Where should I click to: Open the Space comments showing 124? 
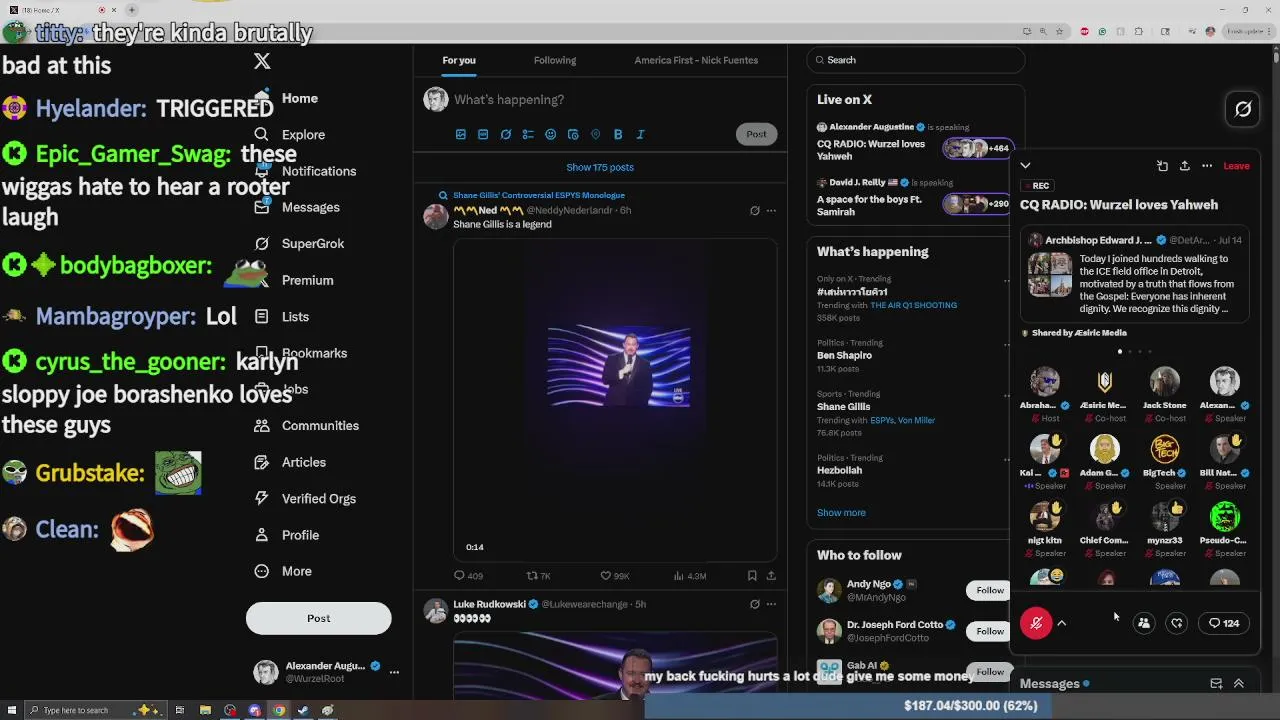point(1224,623)
